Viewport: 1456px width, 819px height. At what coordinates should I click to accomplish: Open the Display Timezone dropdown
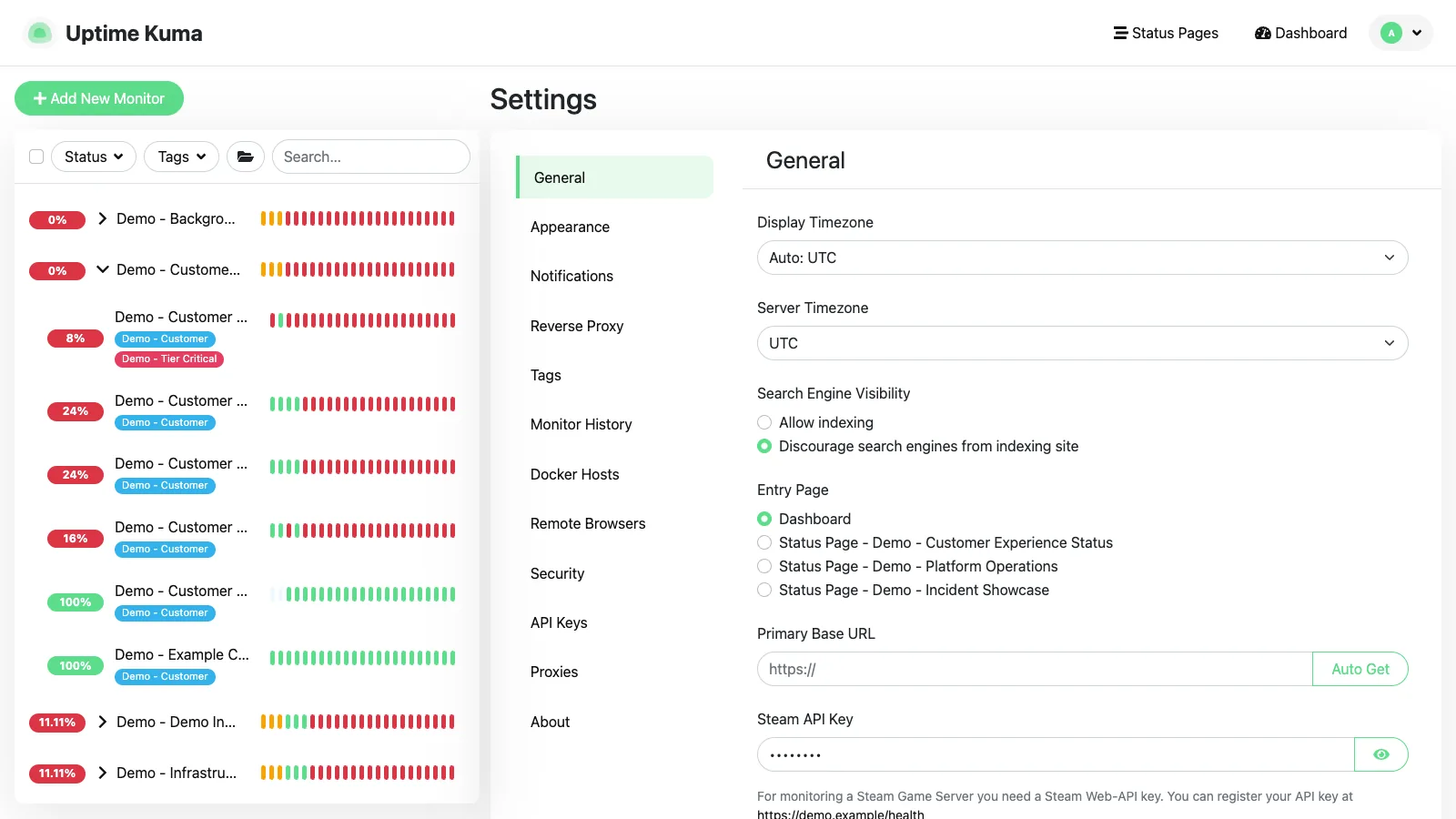pos(1083,258)
